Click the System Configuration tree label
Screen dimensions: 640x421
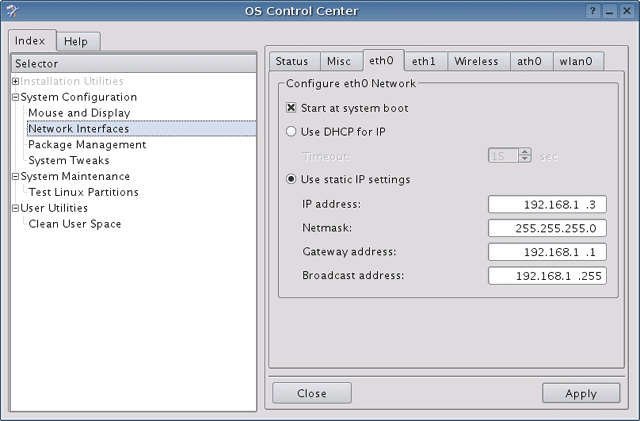click(79, 97)
